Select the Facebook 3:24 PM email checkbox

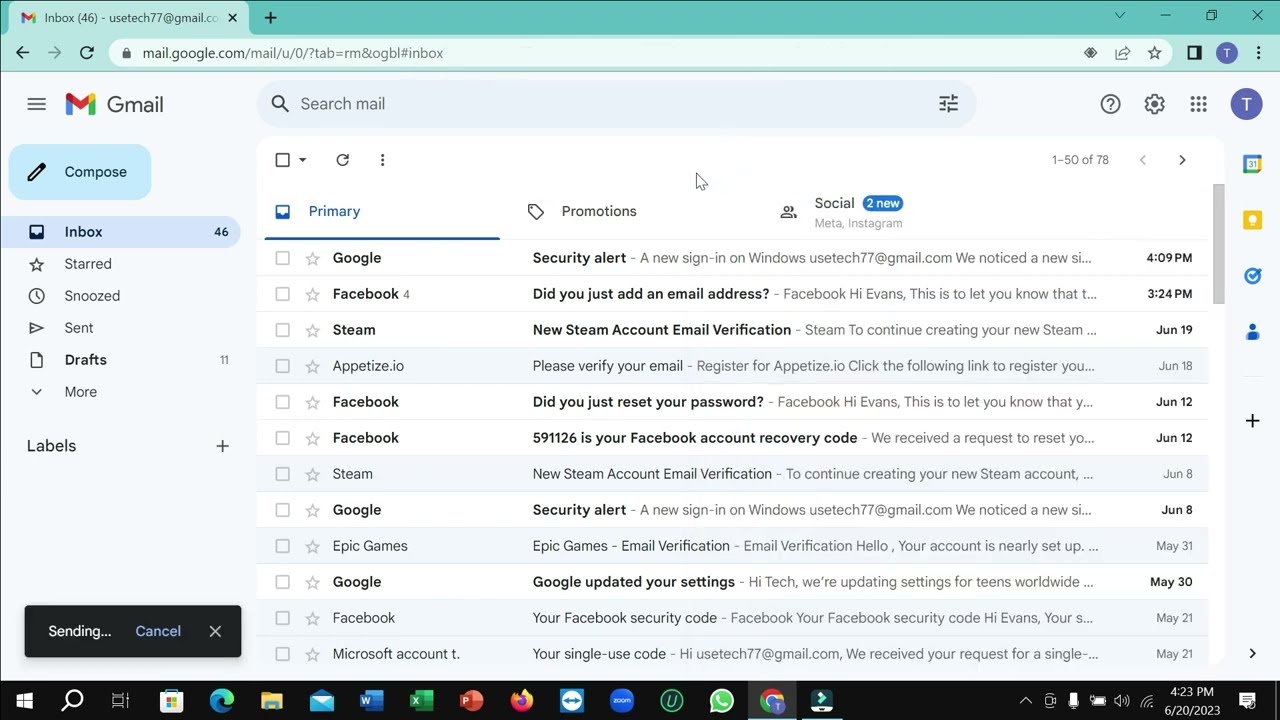[282, 294]
